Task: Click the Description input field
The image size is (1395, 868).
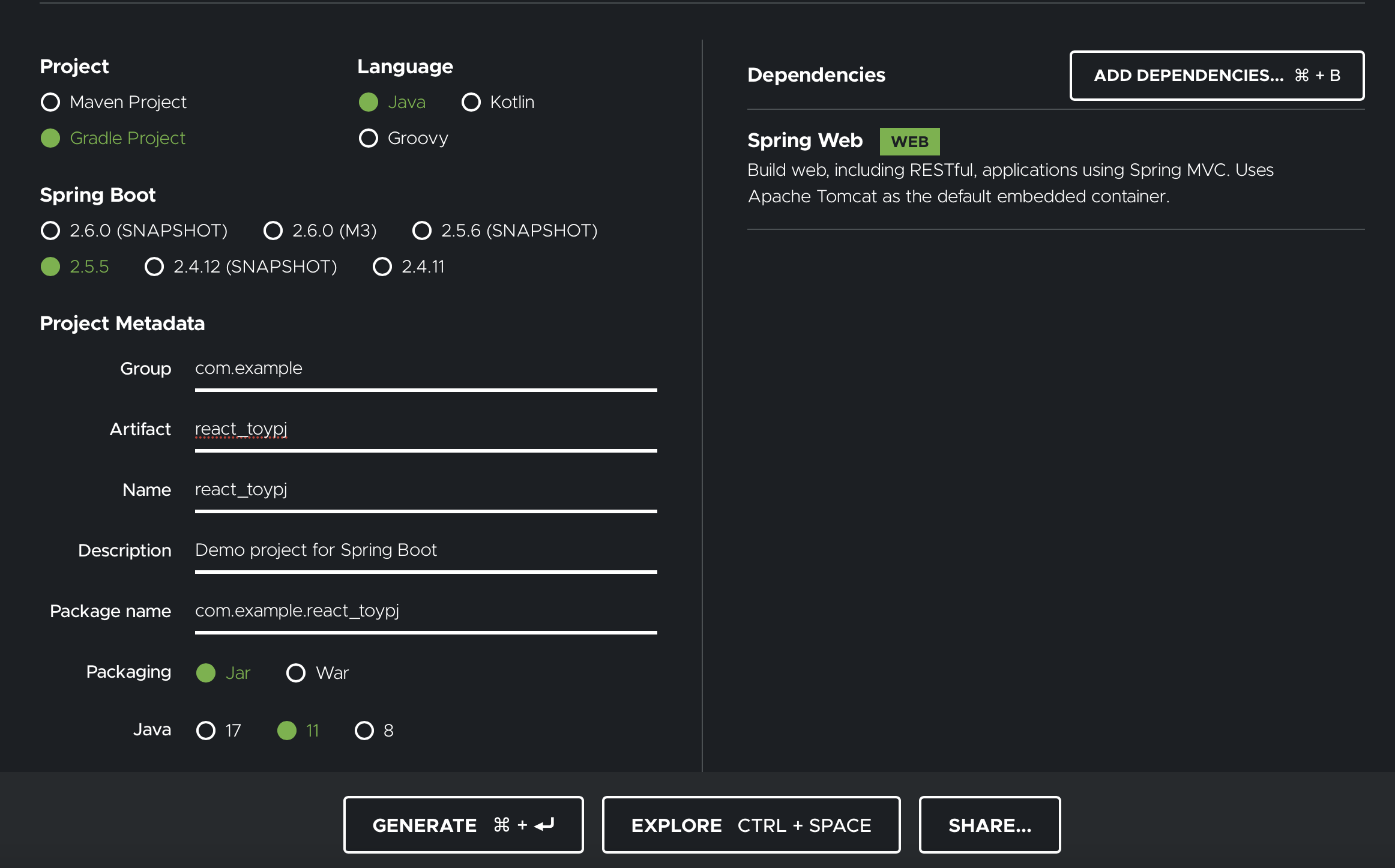Action: click(426, 550)
